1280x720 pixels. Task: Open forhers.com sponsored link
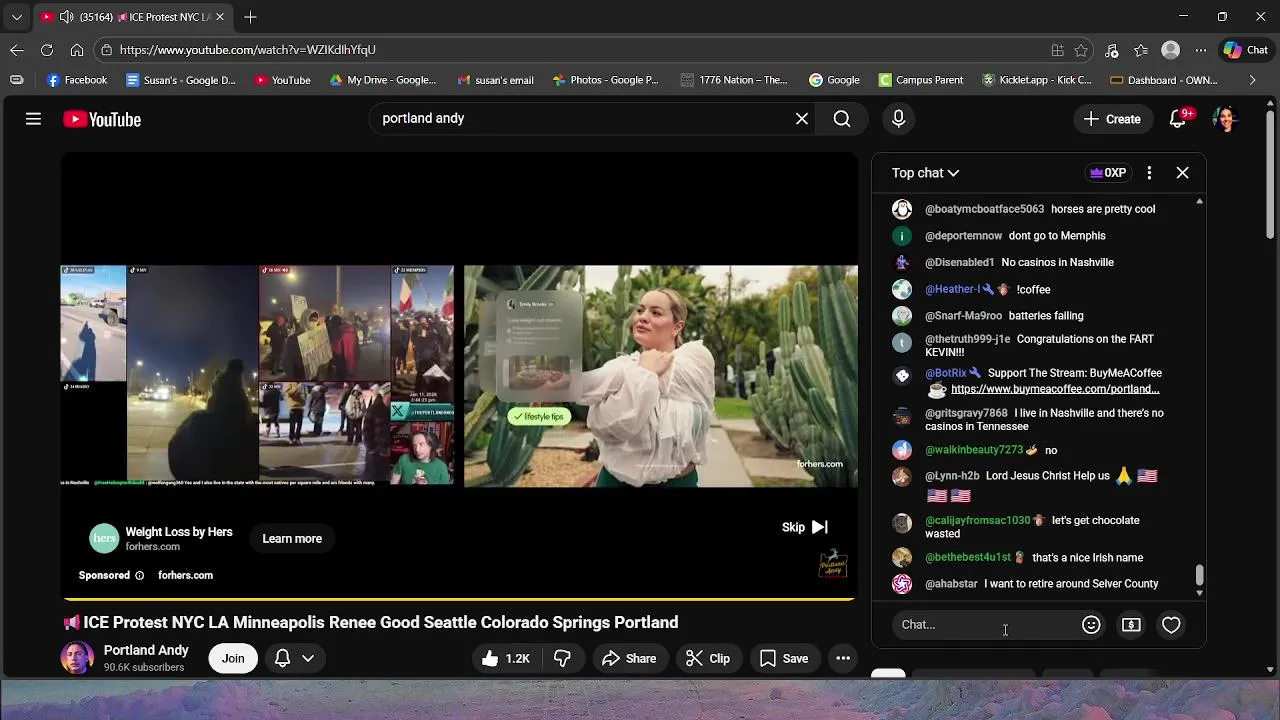pyautogui.click(x=185, y=575)
